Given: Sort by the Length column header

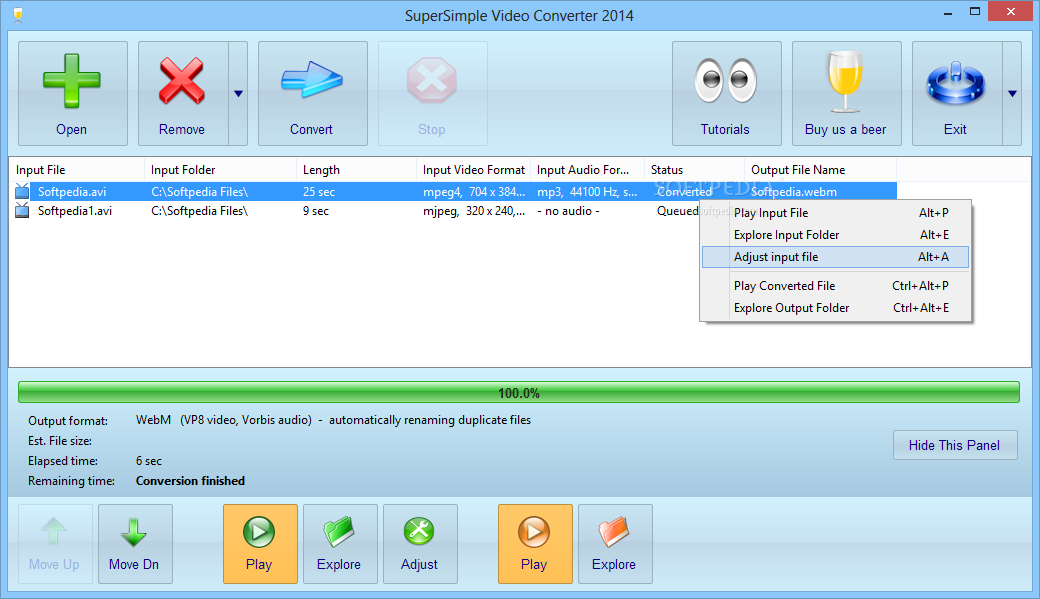Looking at the screenshot, I should pyautogui.click(x=356, y=170).
